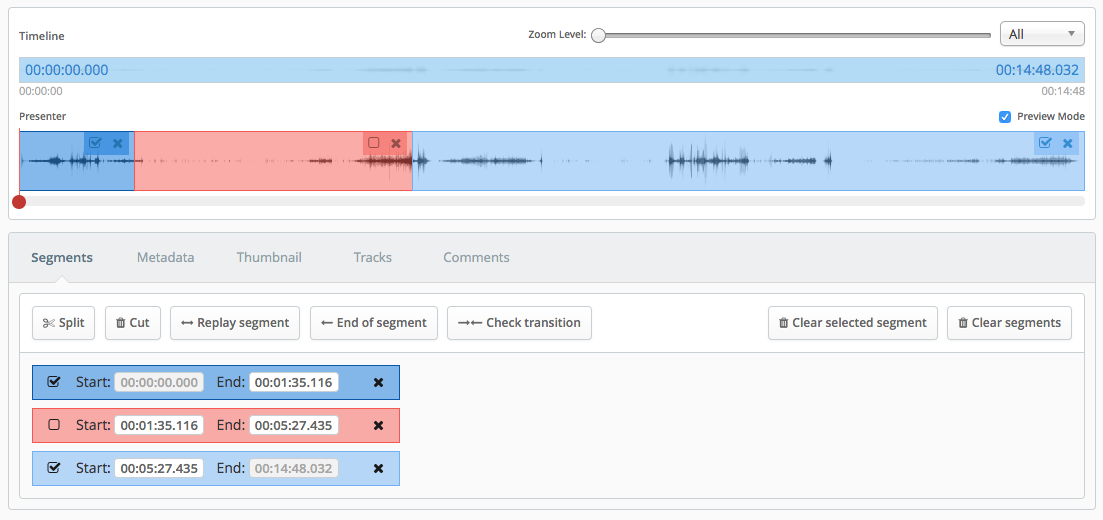Click the trash Cut button
This screenshot has width=1103, height=520.
tap(133, 323)
